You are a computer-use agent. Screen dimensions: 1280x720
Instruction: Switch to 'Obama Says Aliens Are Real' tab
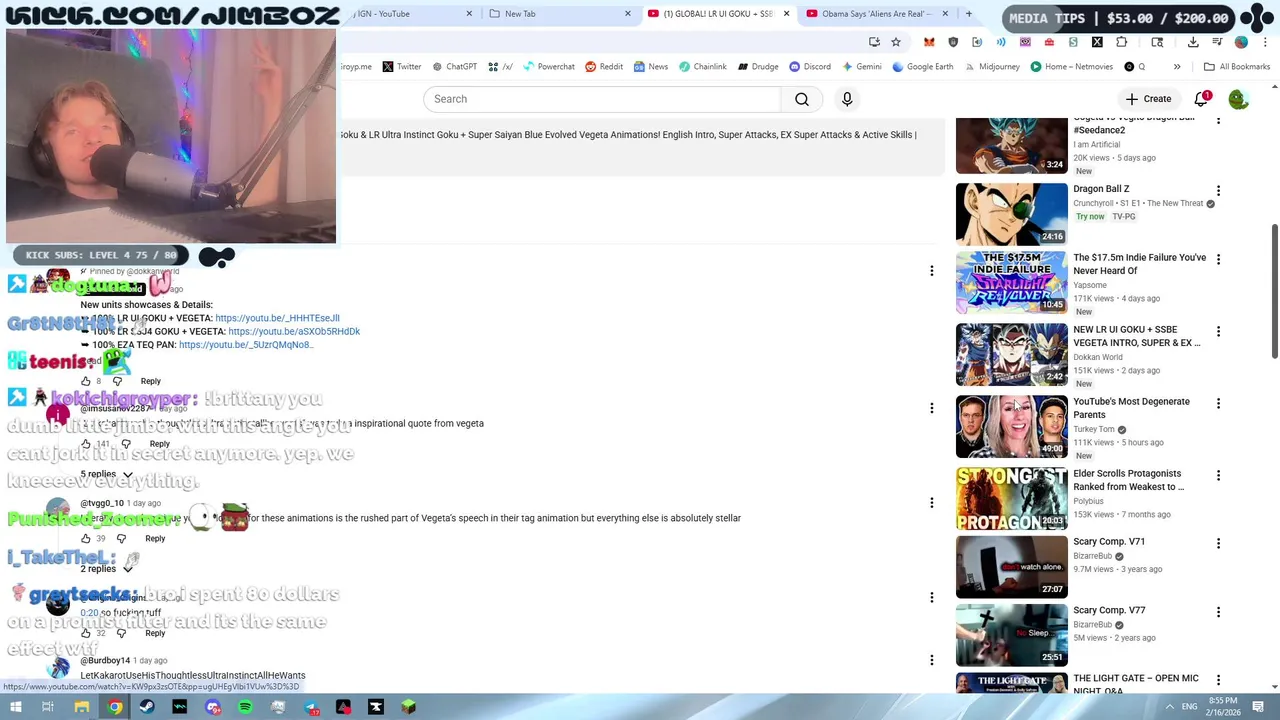[x=878, y=14]
